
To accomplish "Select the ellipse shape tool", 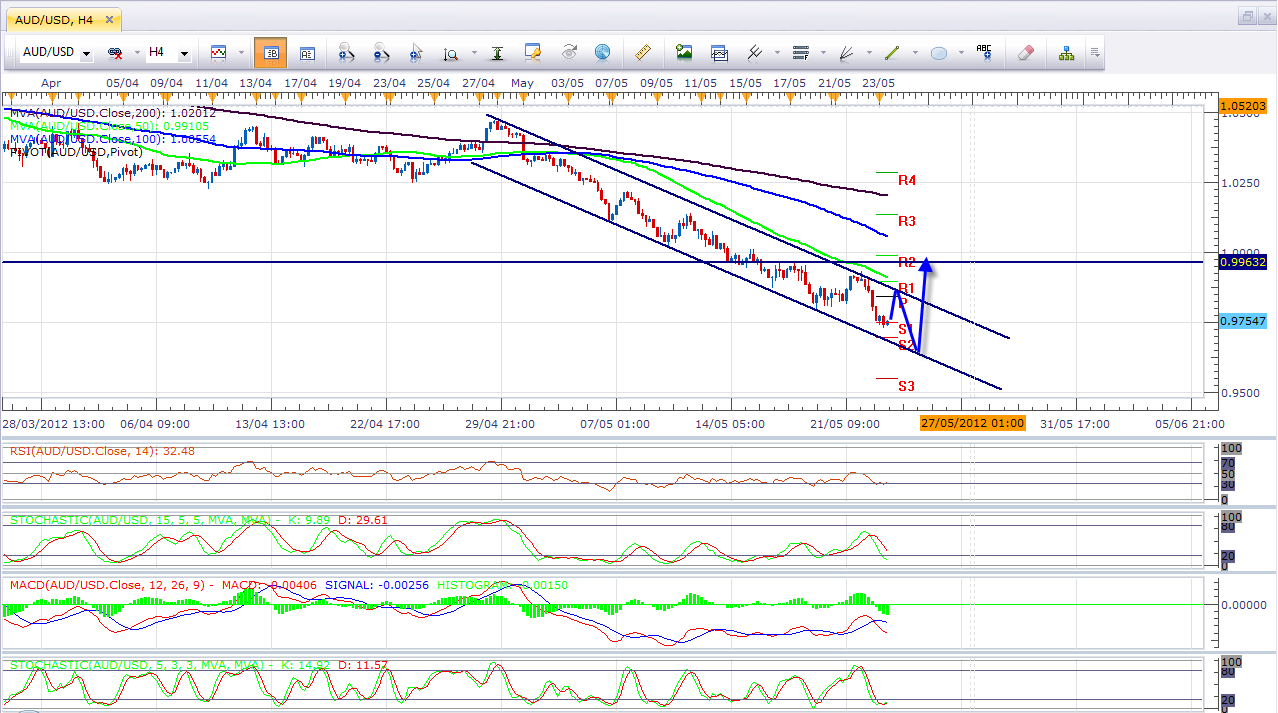I will pyautogui.click(x=939, y=53).
